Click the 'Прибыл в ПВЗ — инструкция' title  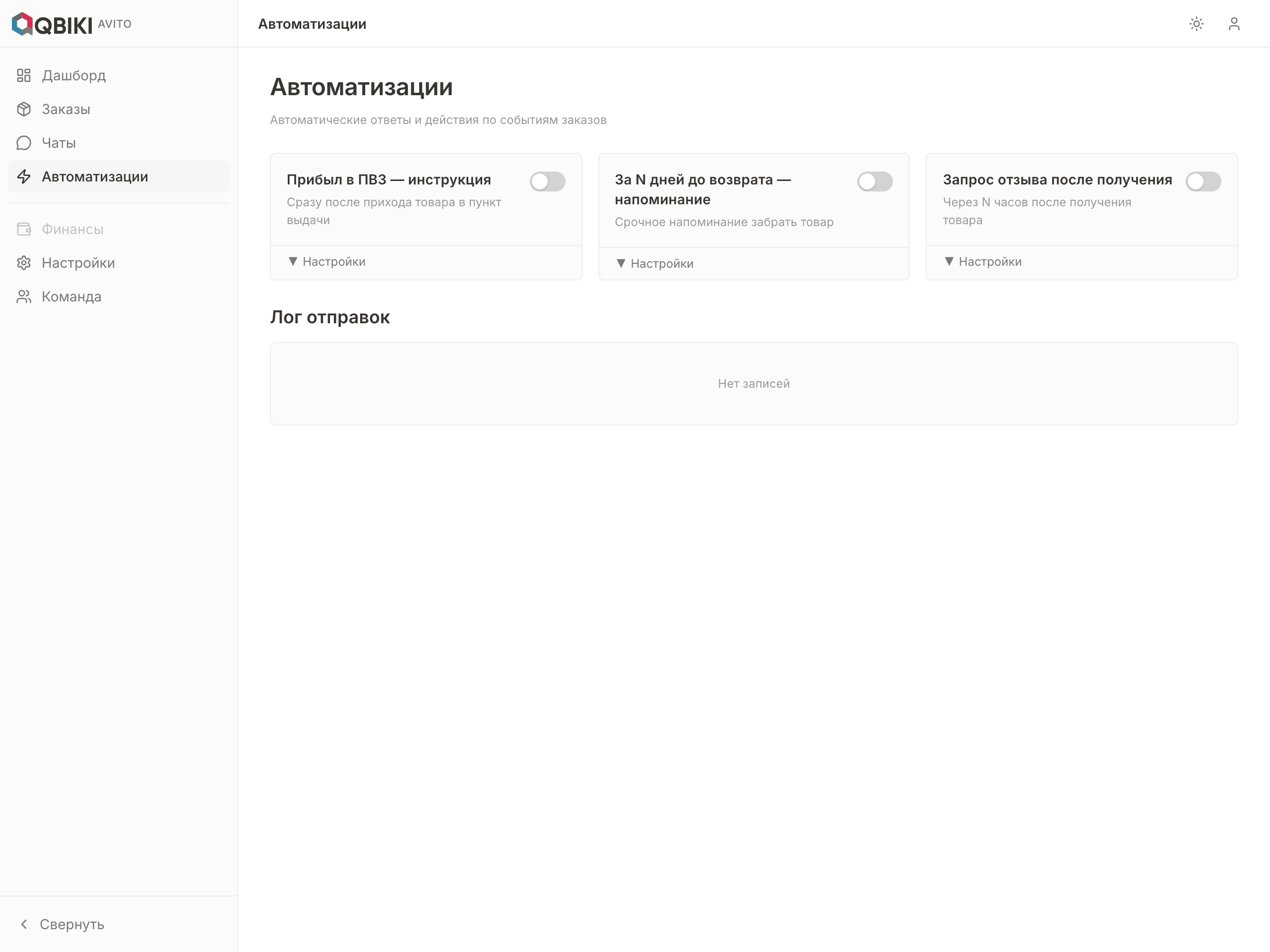pos(389,179)
